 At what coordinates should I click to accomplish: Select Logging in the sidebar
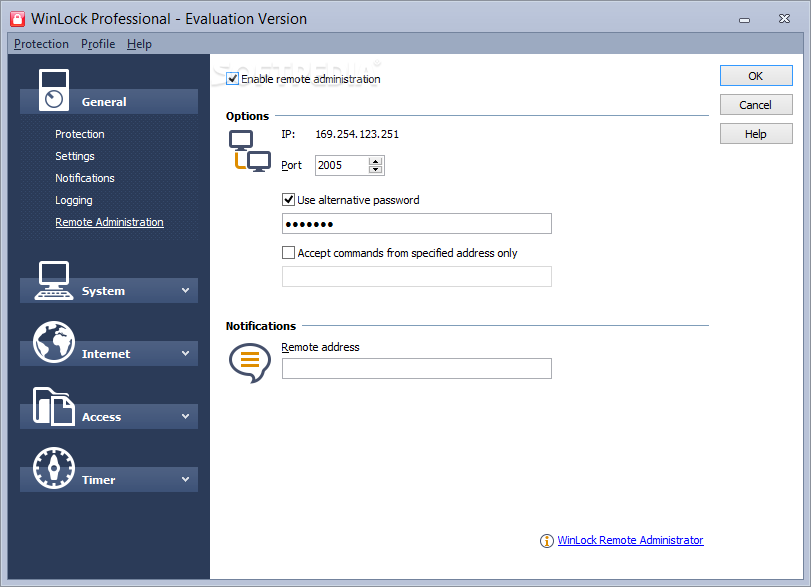coord(73,200)
